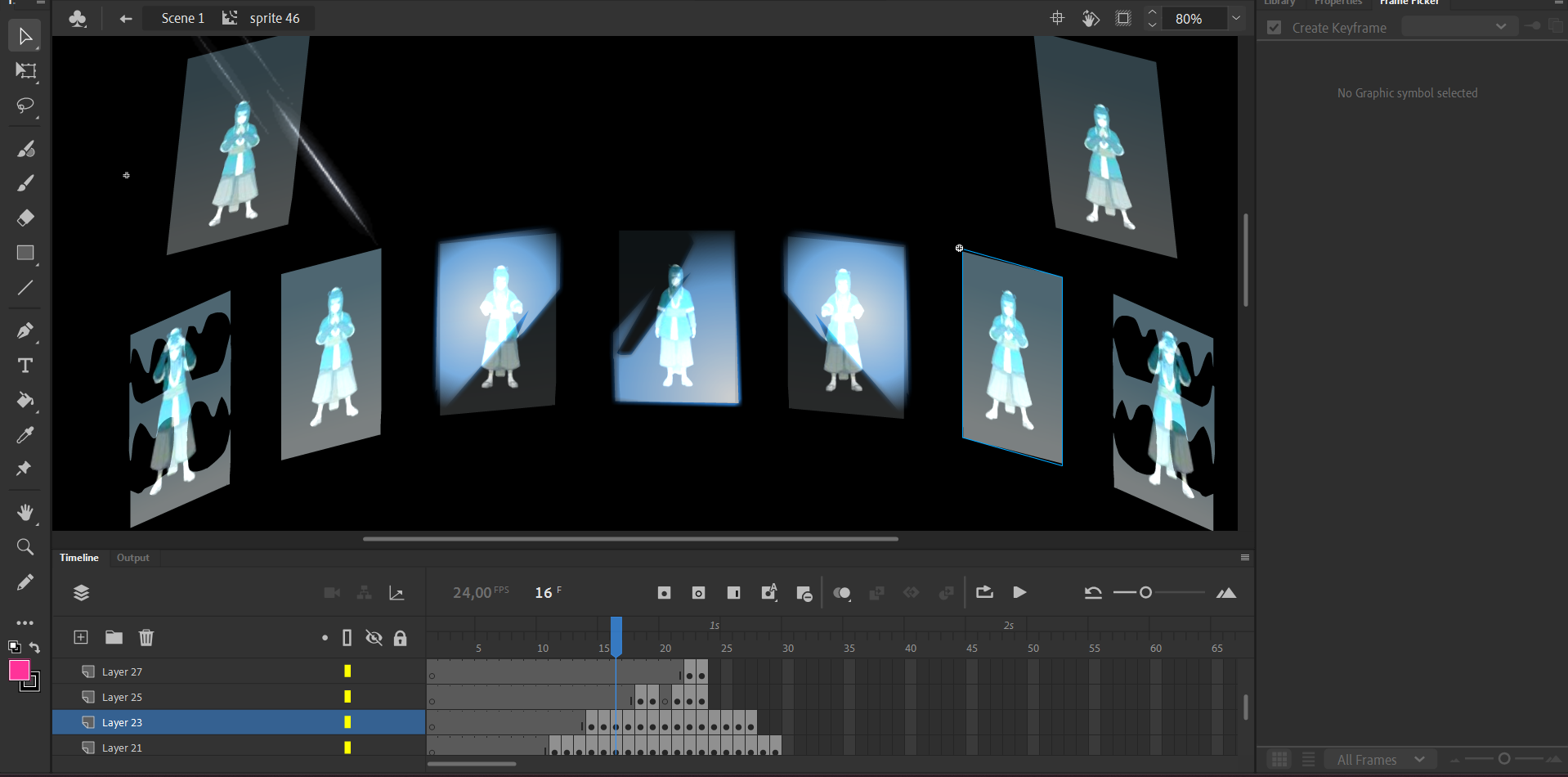Open the stage zoom percentage dropdown
The image size is (1568, 777).
pyautogui.click(x=1236, y=18)
